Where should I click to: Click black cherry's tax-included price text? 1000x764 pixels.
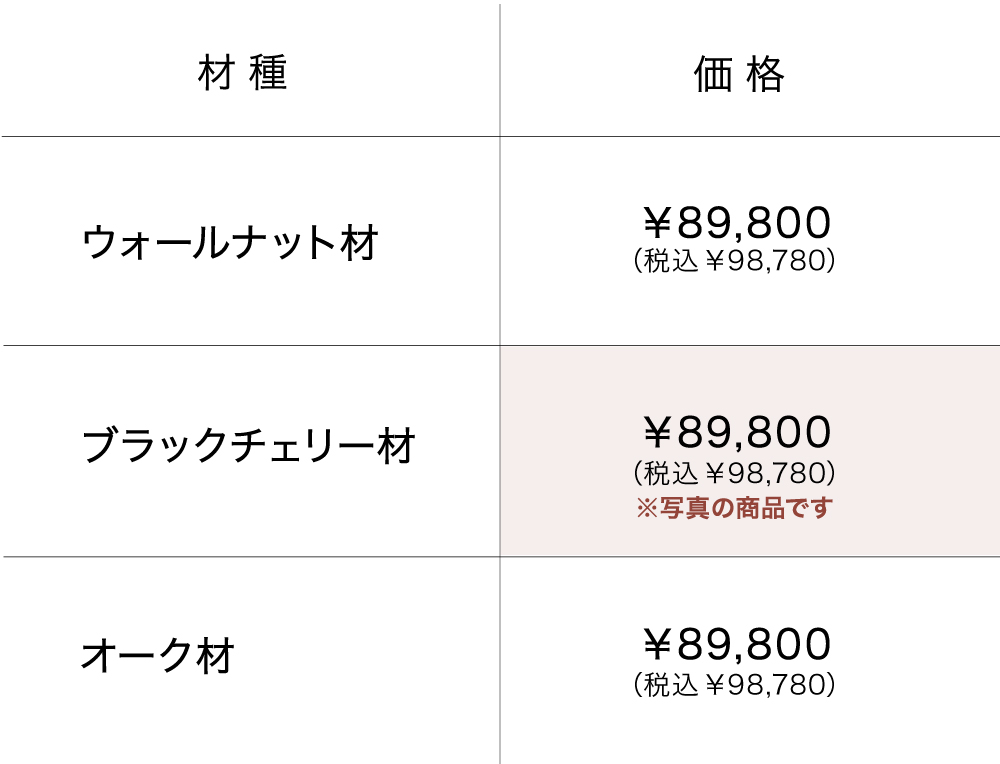pos(734,472)
